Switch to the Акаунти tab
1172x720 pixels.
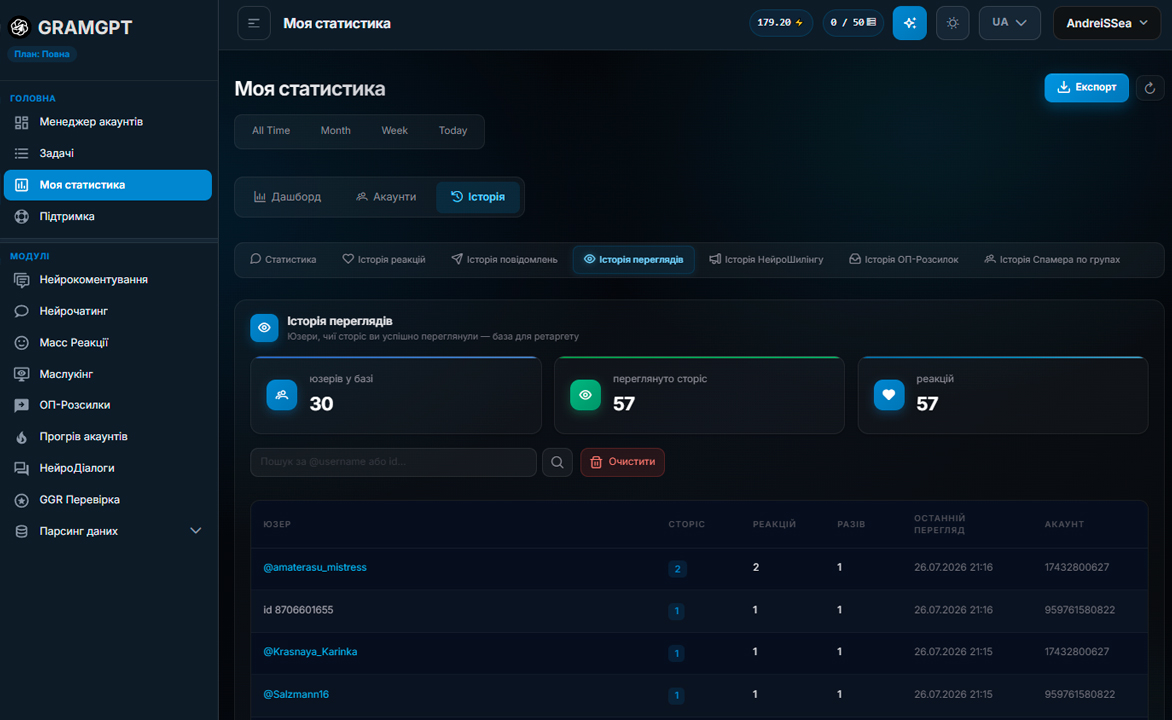click(x=386, y=197)
